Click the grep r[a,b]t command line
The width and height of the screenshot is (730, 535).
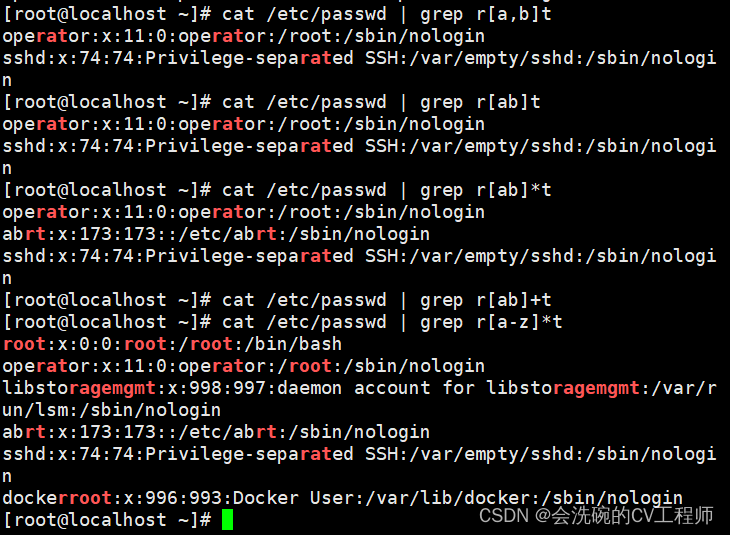277,14
